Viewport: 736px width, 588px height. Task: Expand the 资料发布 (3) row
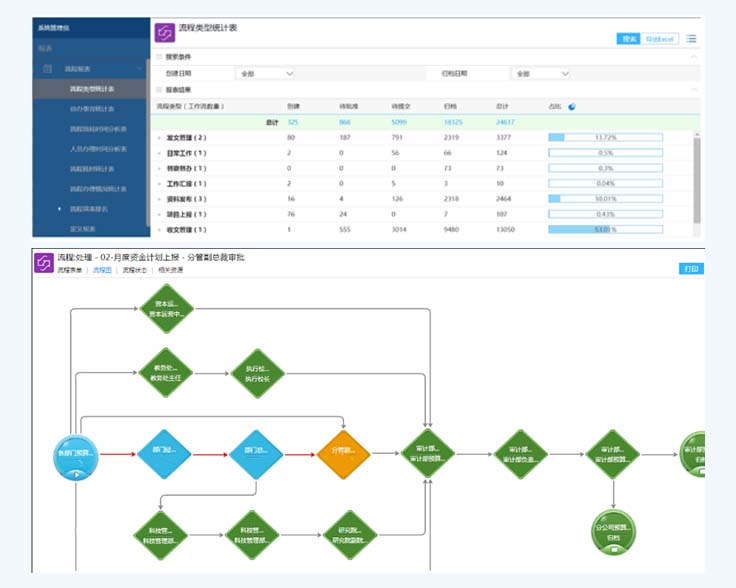159,199
